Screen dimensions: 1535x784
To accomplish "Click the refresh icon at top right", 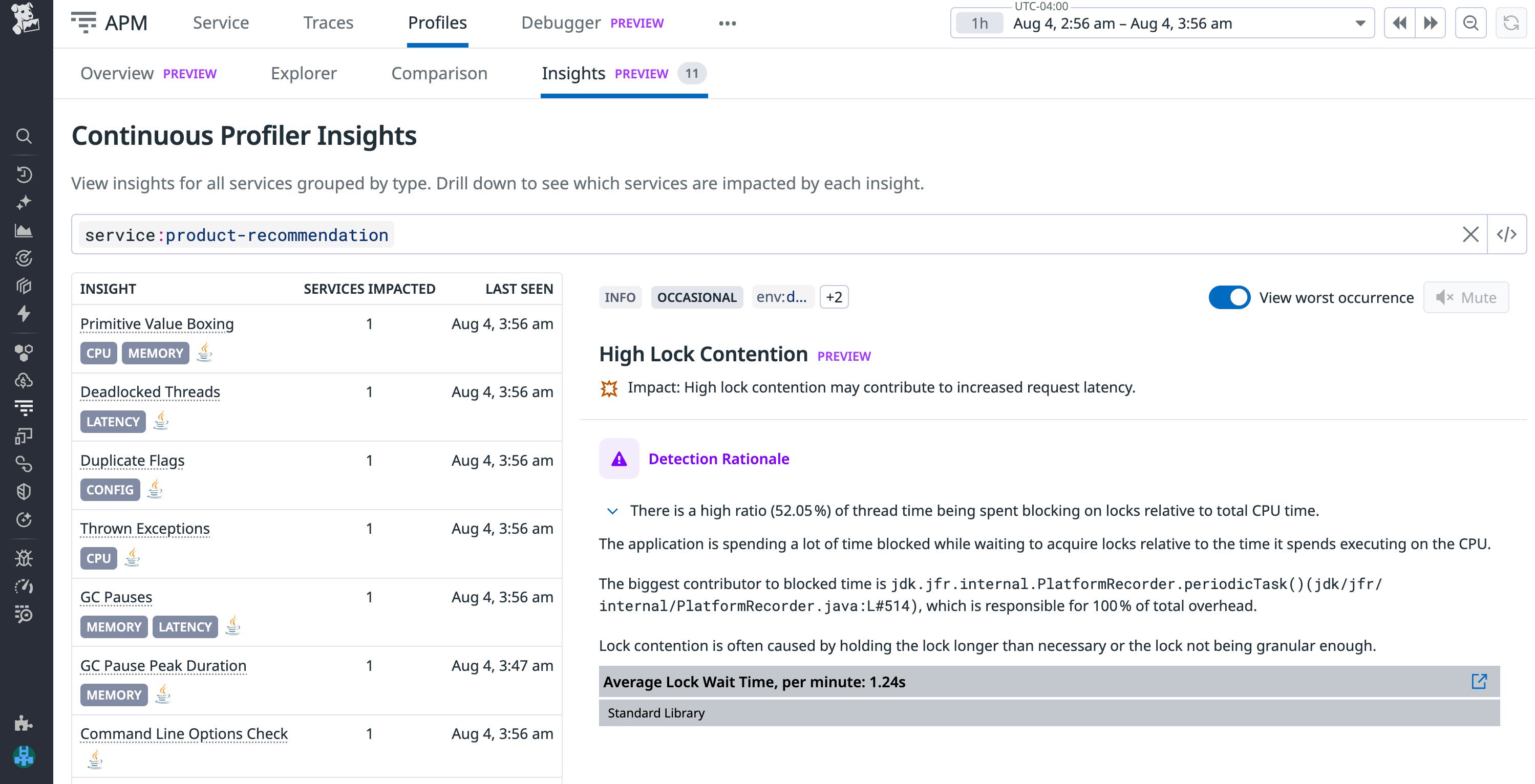I will (1512, 23).
